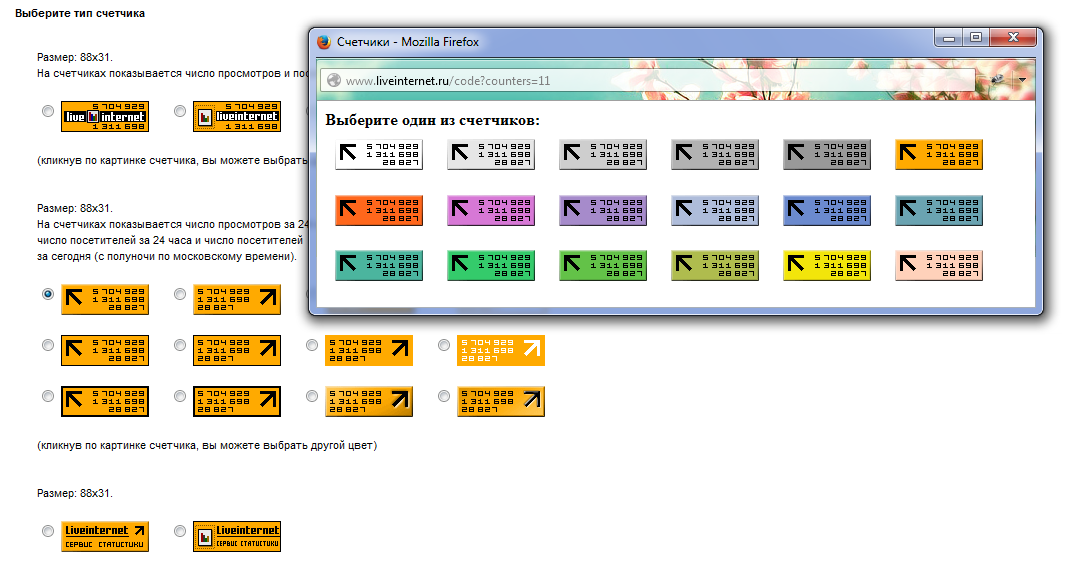
Task: Click the 'Liveinternet сервис статистики' banner with the chart icon
Action: 237,536
